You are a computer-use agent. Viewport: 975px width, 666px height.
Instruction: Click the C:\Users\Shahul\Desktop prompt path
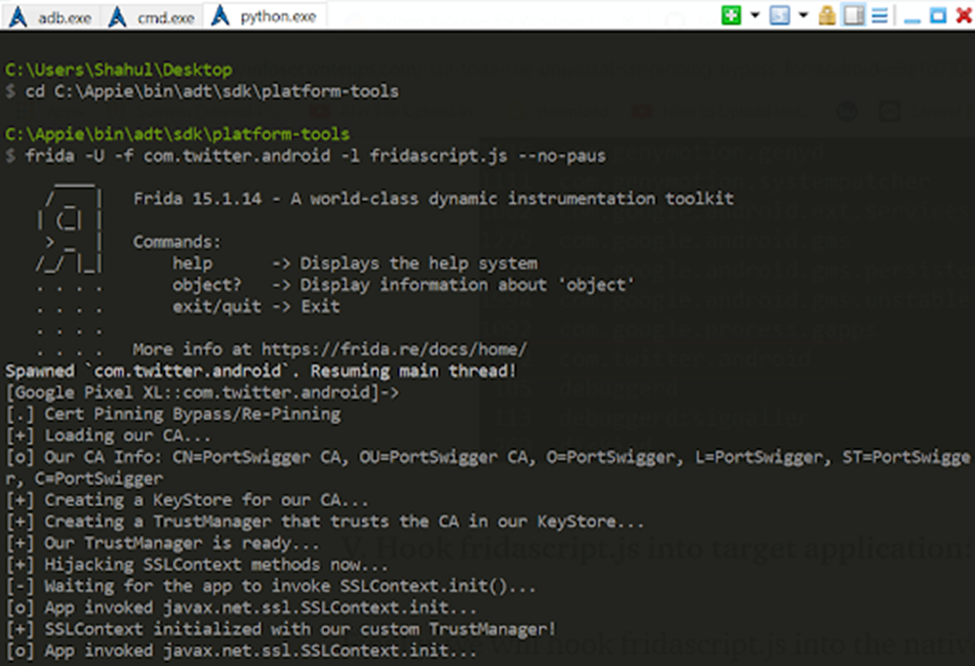tap(119, 70)
